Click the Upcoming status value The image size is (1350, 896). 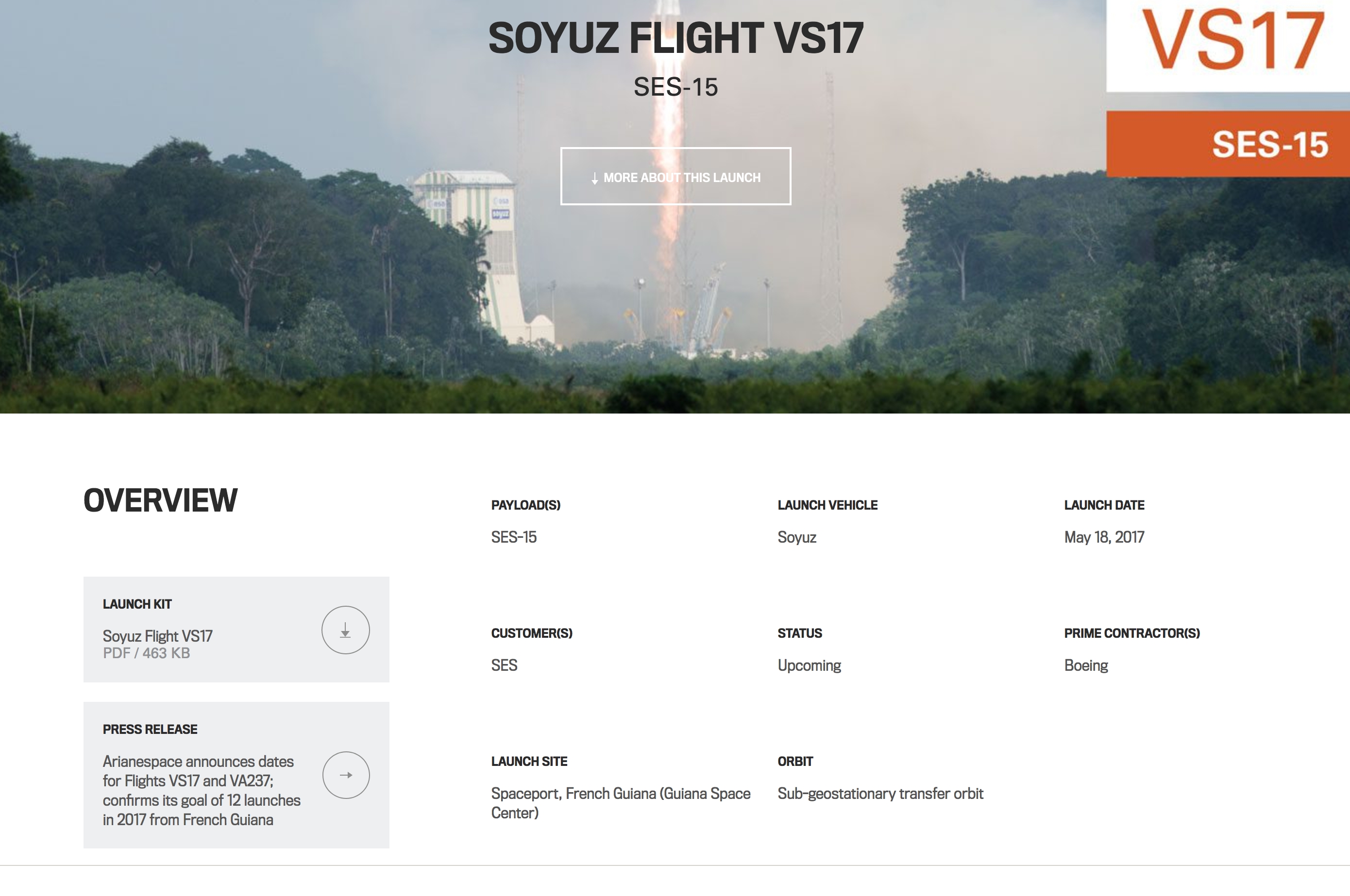[809, 665]
